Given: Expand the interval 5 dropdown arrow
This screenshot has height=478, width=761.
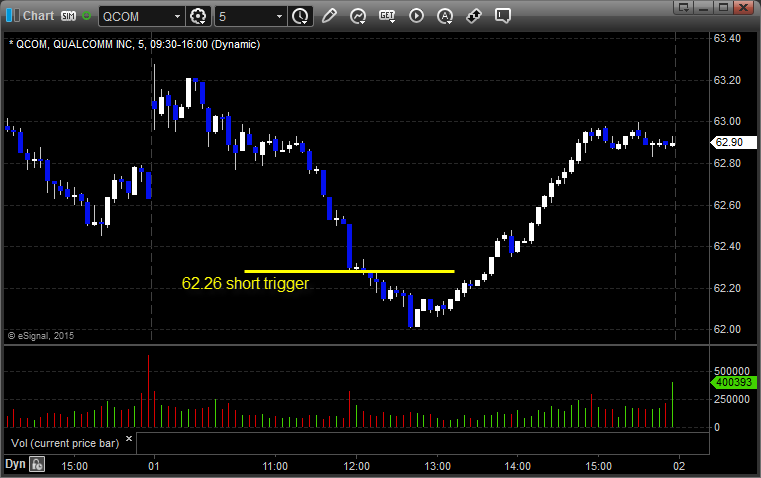Looking at the screenshot, I should pos(279,16).
